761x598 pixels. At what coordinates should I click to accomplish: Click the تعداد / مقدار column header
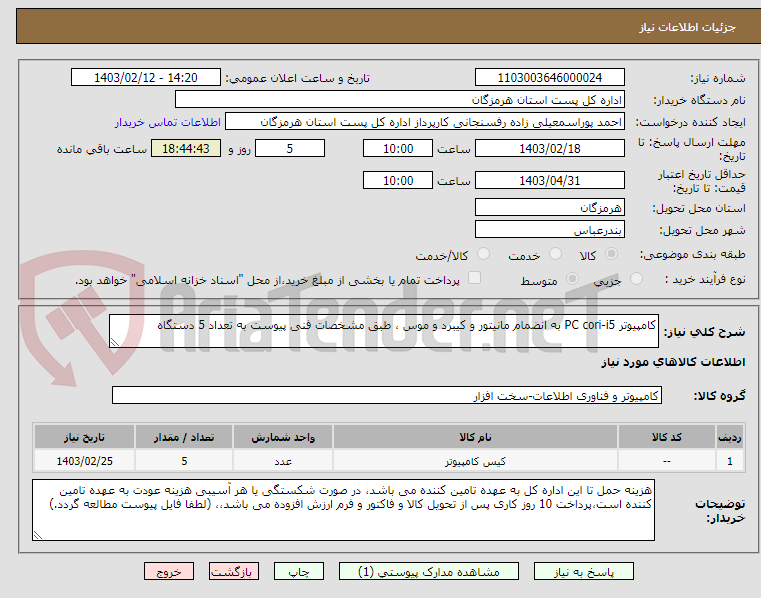(x=184, y=437)
